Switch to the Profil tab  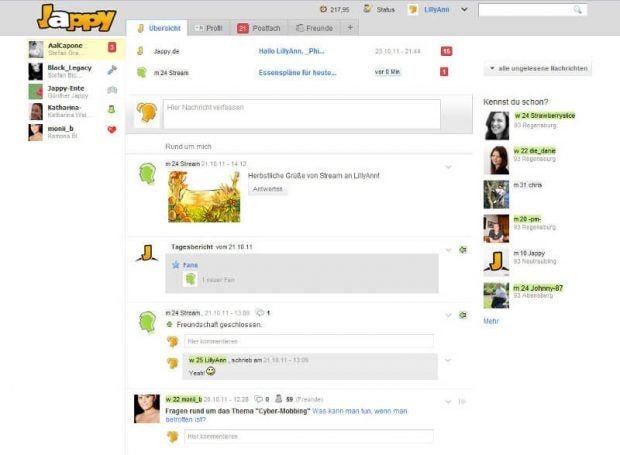(210, 28)
